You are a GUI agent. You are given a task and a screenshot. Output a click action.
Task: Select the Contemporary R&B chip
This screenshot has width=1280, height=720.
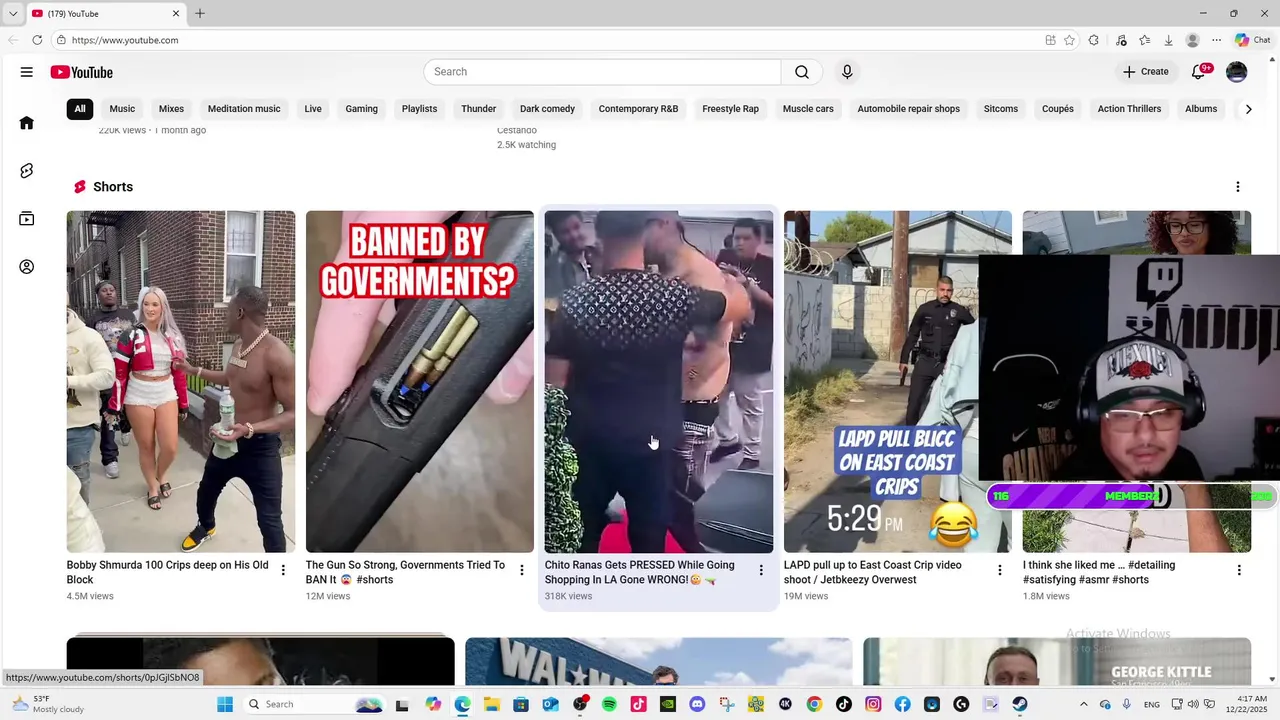pos(638,109)
